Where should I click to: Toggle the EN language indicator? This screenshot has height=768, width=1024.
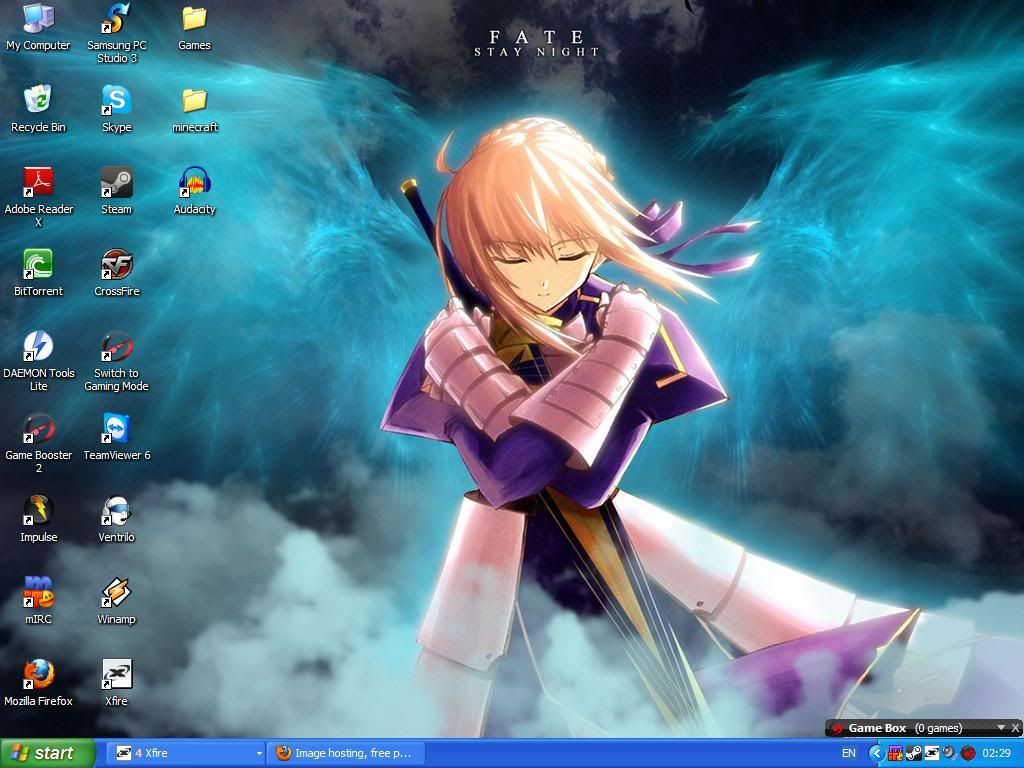[x=848, y=753]
